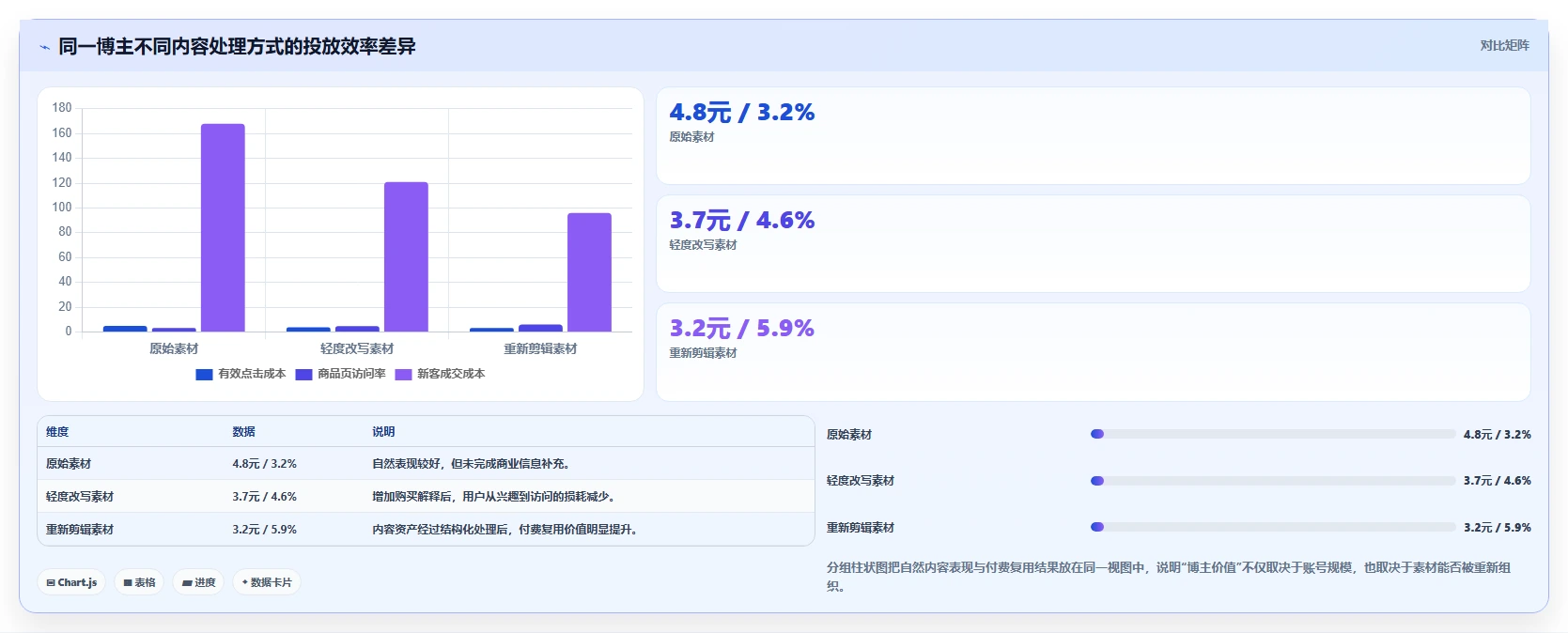The image size is (1568, 633).
Task: Click the small icon inside the Chart.js chip
Action: (51, 583)
